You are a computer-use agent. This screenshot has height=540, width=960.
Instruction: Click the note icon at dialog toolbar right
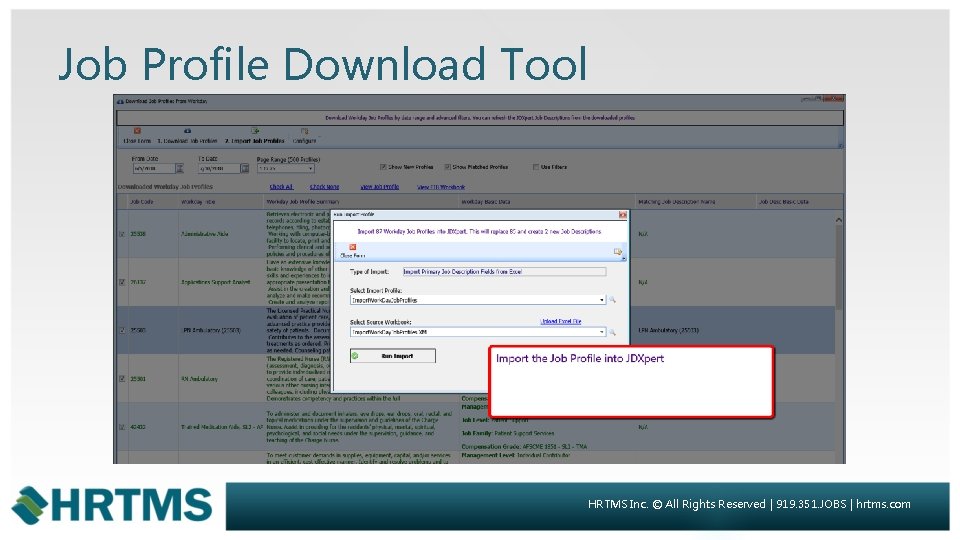click(x=618, y=252)
